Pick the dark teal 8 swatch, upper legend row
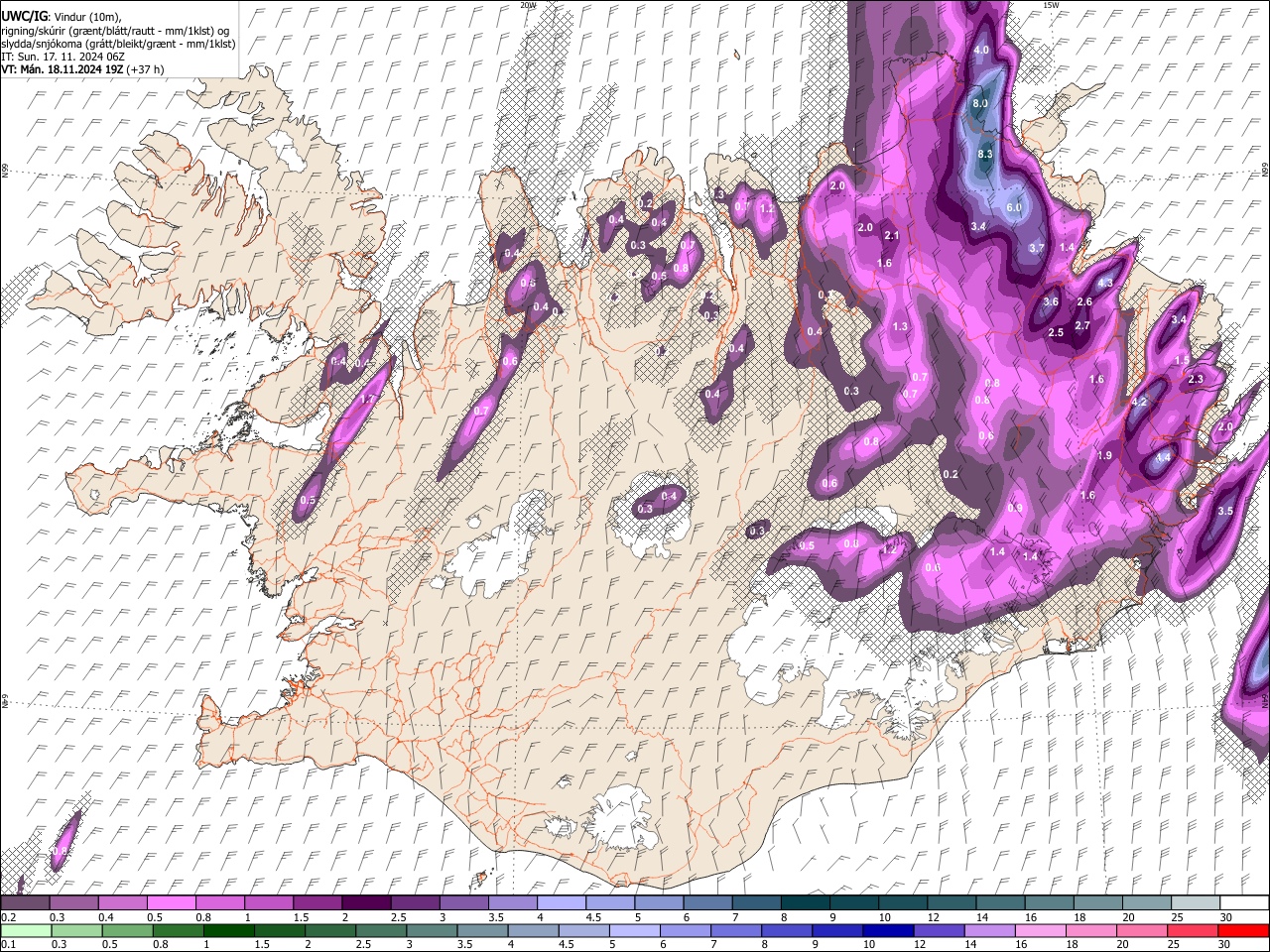 (x=804, y=903)
